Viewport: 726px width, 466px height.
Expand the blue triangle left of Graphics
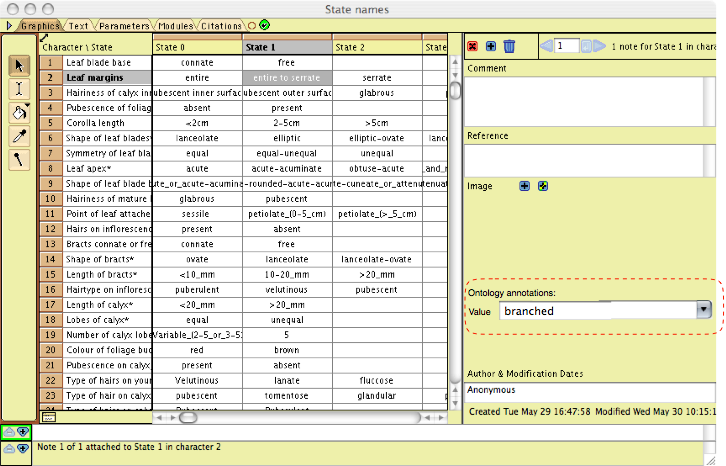tap(9, 26)
